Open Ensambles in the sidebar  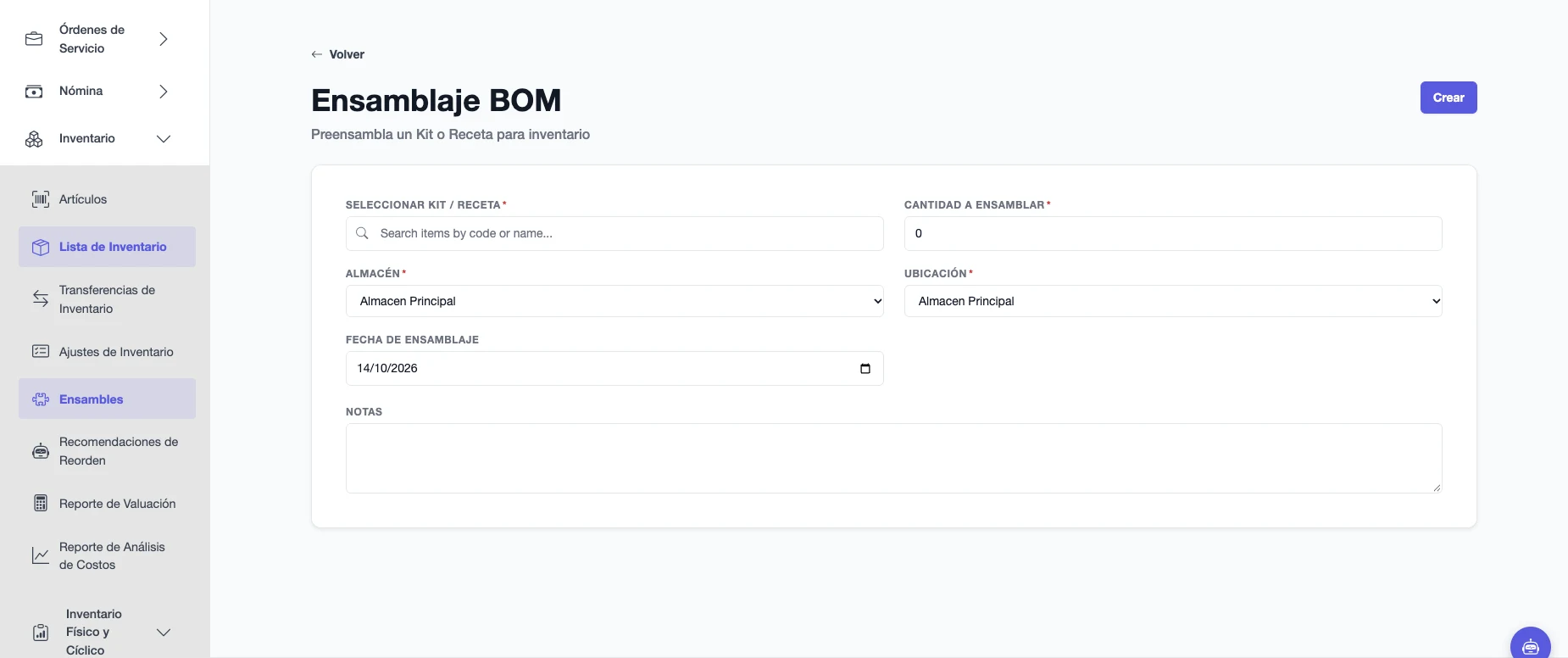(107, 399)
